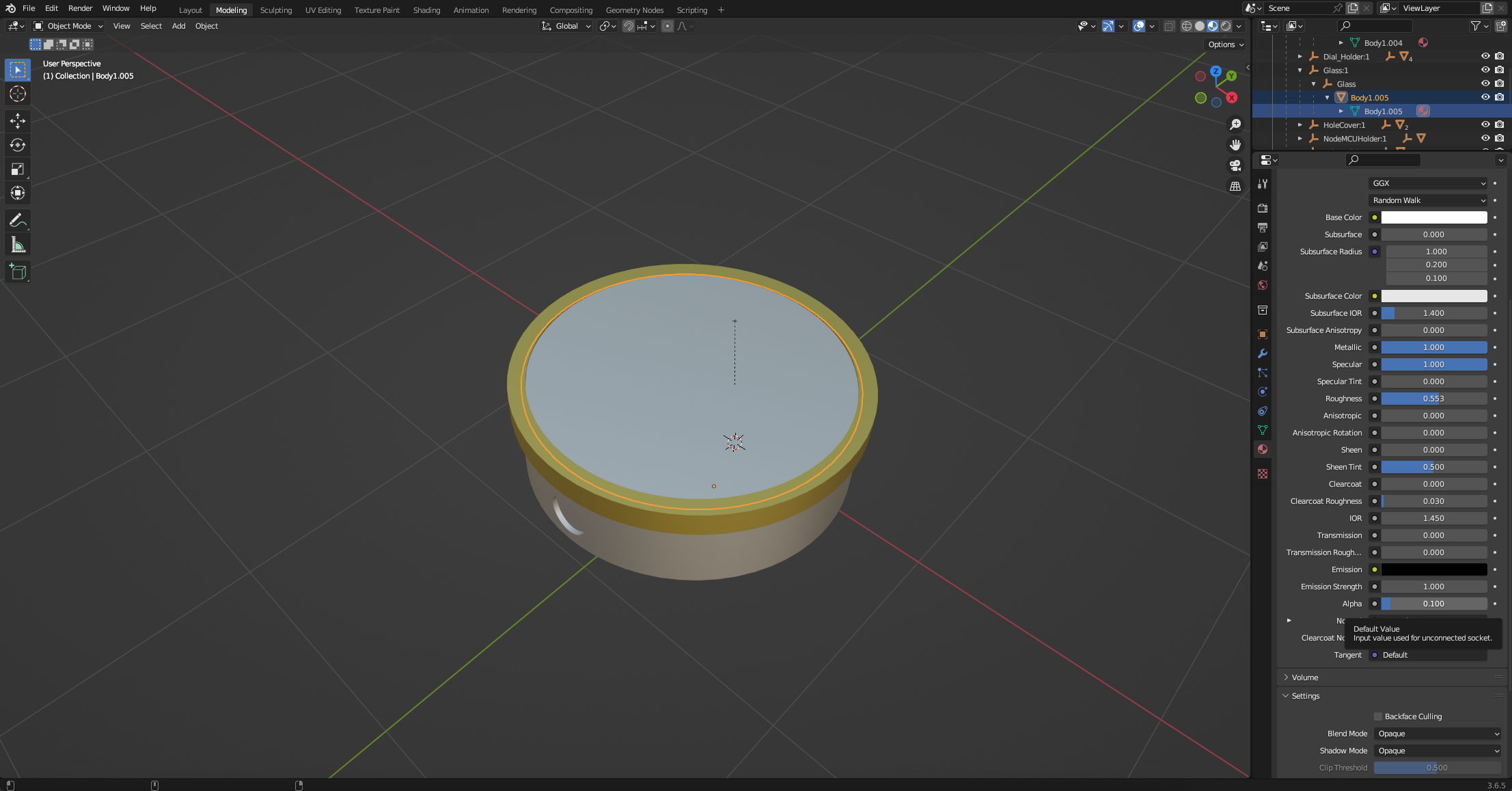Select the Select Box tool
The width and height of the screenshot is (1512, 791).
click(x=18, y=70)
